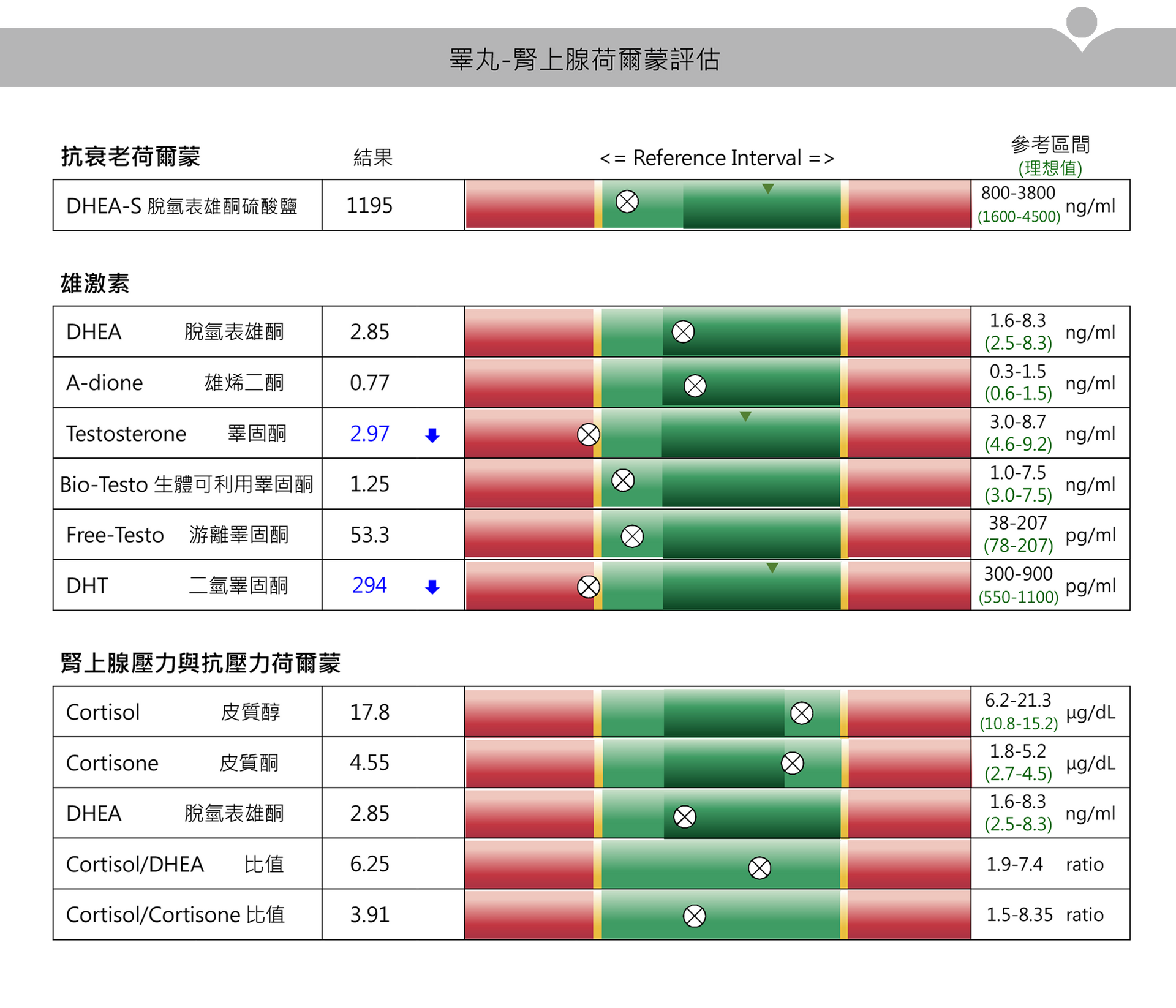Click the 腎上腺壓力與抗壓力荷爾蒙 heading
The width and height of the screenshot is (1176, 1008).
(200, 663)
